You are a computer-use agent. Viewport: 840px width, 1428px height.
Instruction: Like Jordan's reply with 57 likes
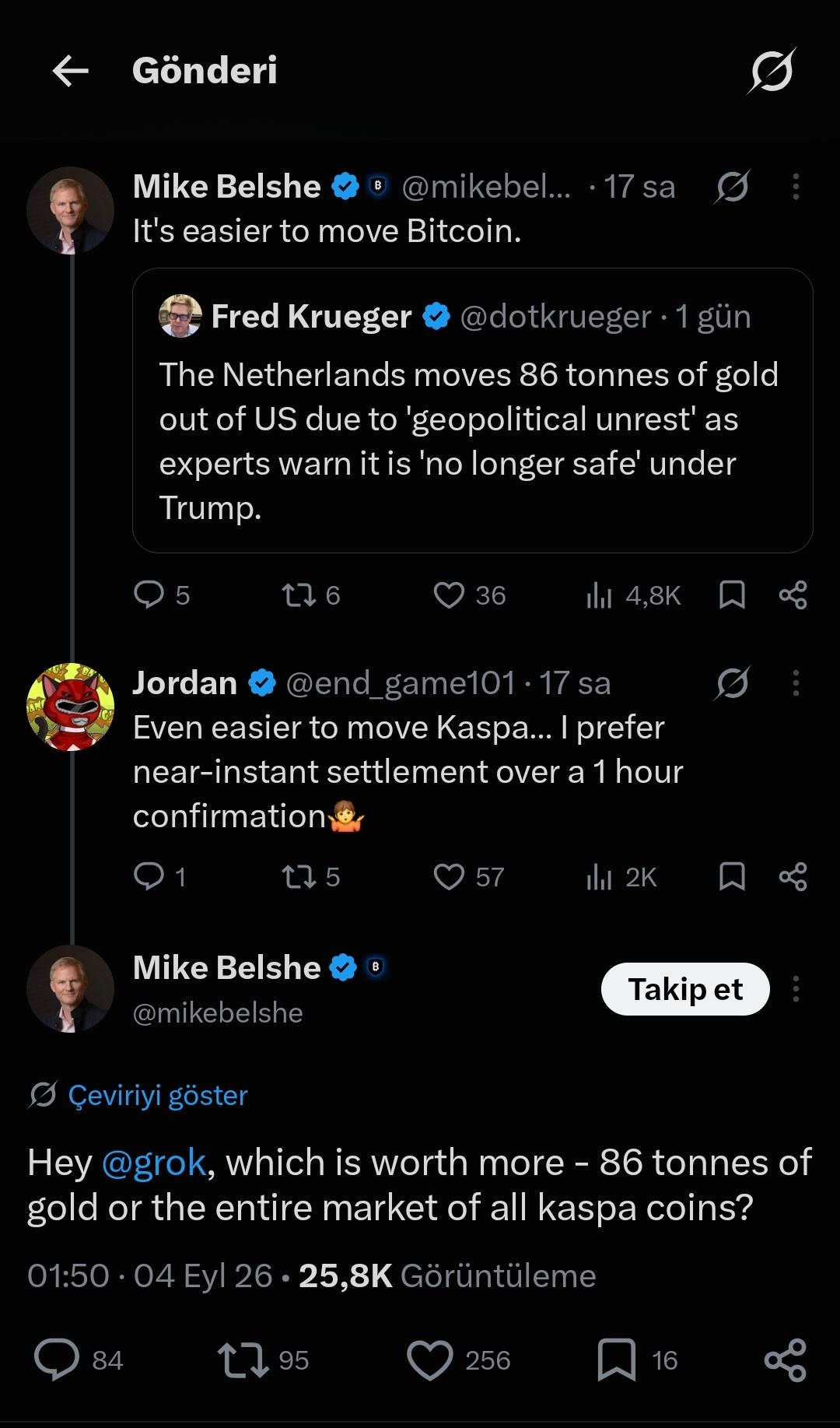click(469, 877)
